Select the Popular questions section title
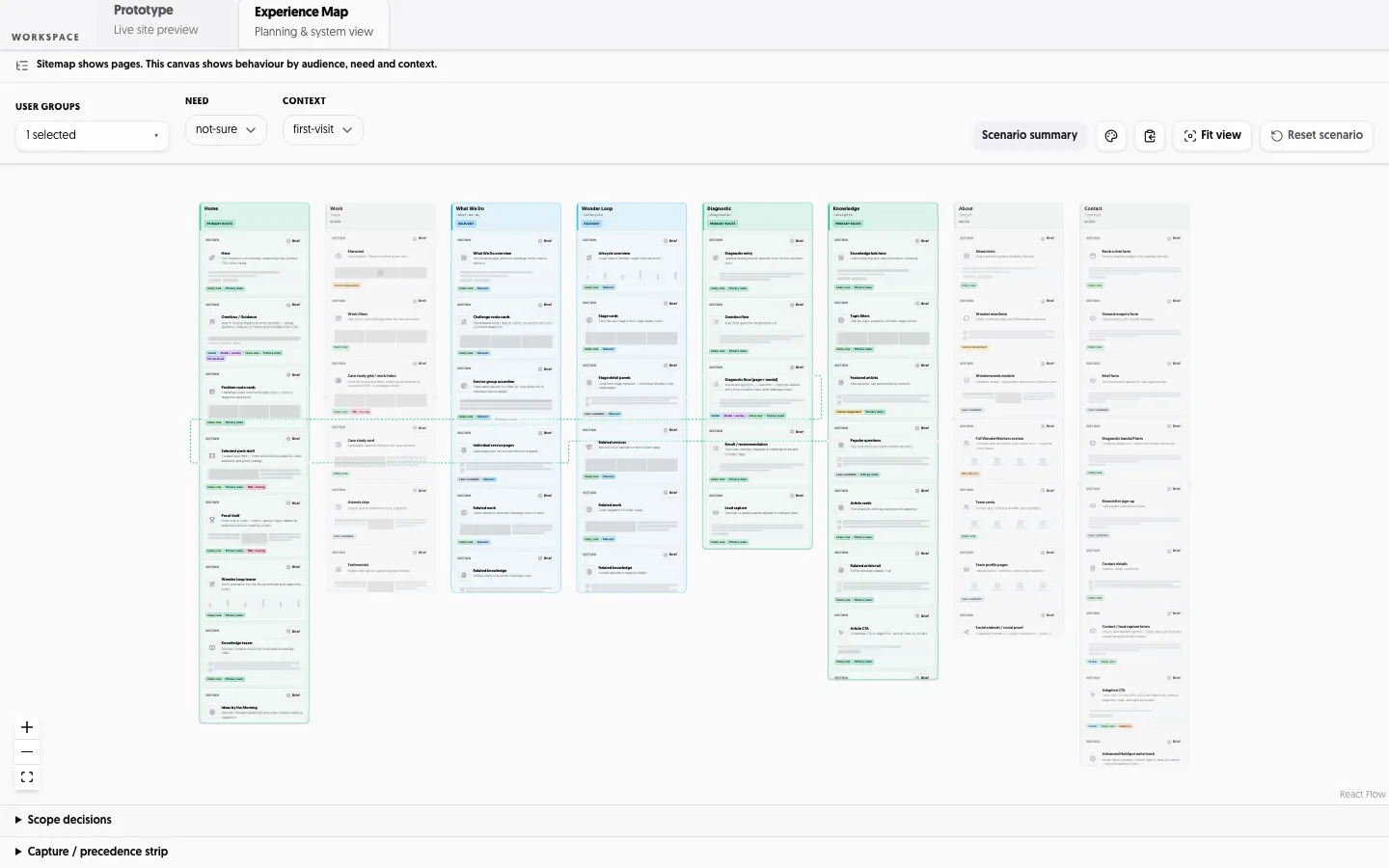 pyautogui.click(x=865, y=441)
